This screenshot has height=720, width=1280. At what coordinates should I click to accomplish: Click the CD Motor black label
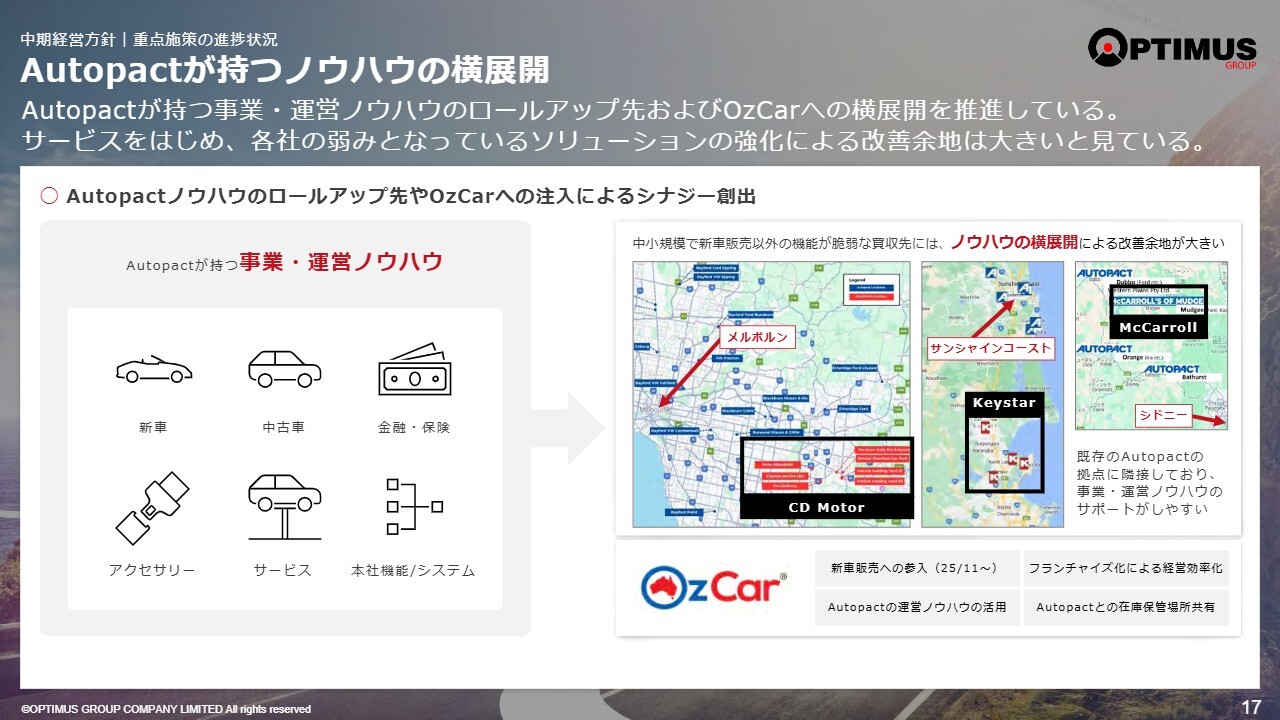pyautogui.click(x=826, y=508)
